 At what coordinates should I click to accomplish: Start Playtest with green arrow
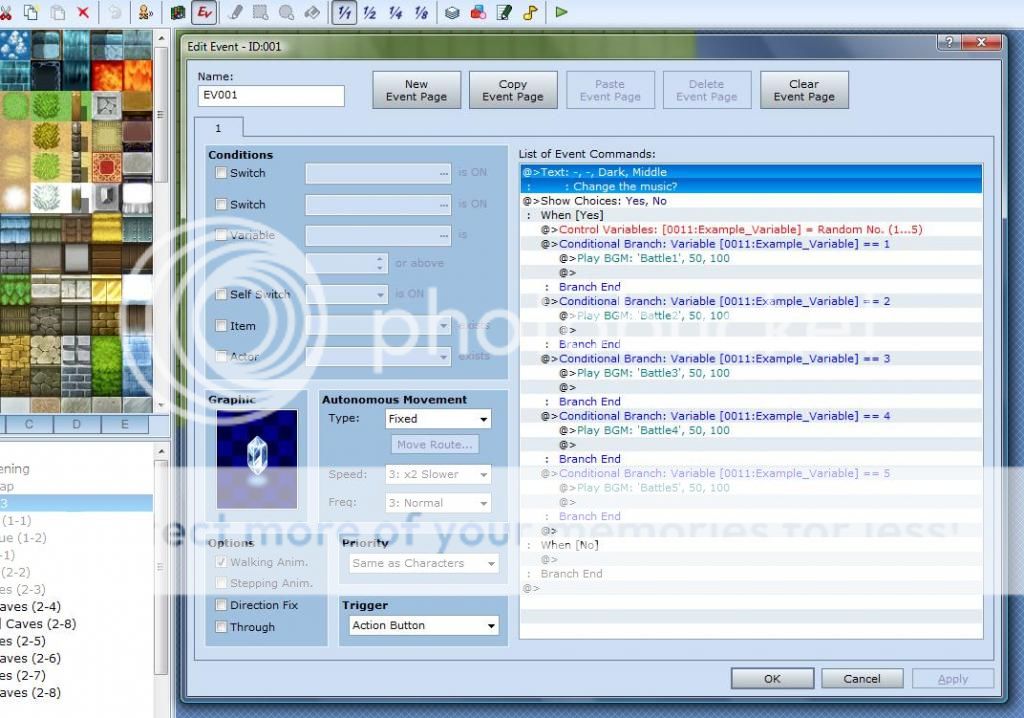click(561, 12)
